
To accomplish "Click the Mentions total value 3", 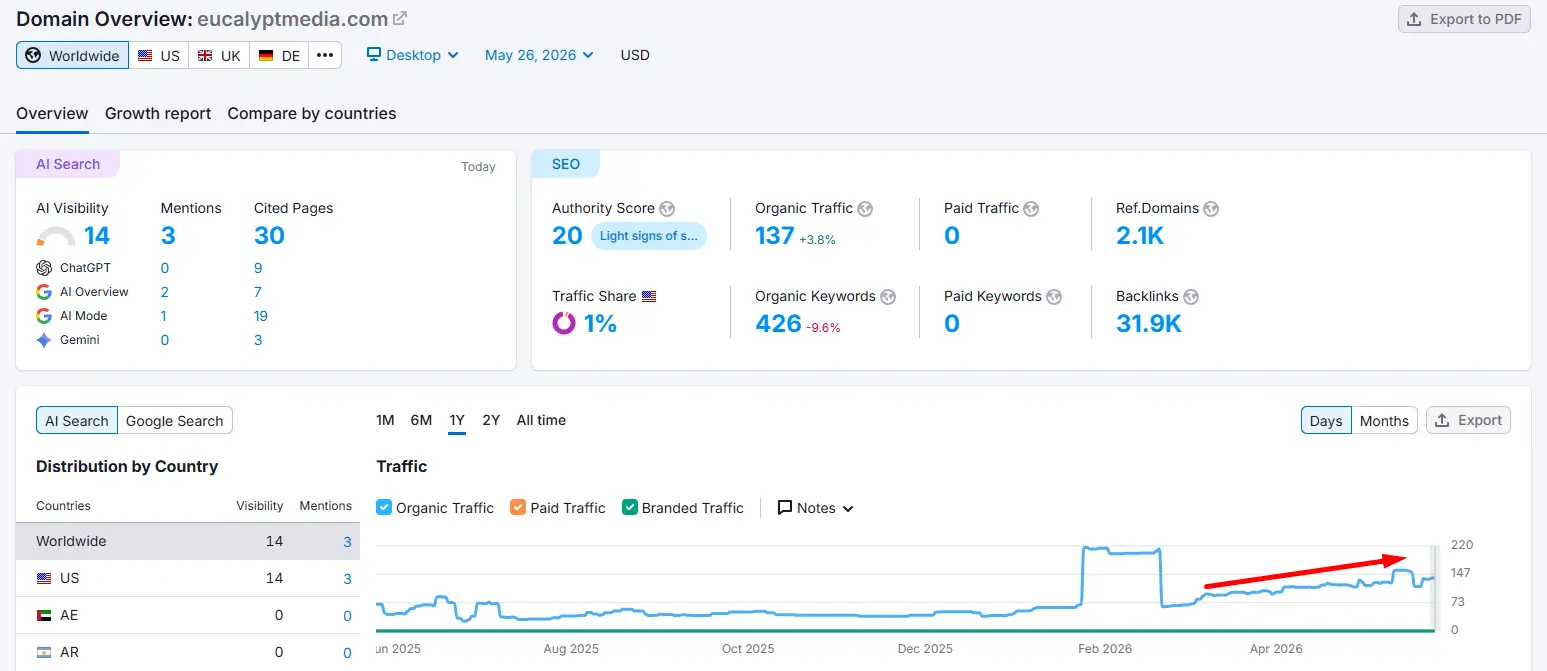I will (x=168, y=236).
